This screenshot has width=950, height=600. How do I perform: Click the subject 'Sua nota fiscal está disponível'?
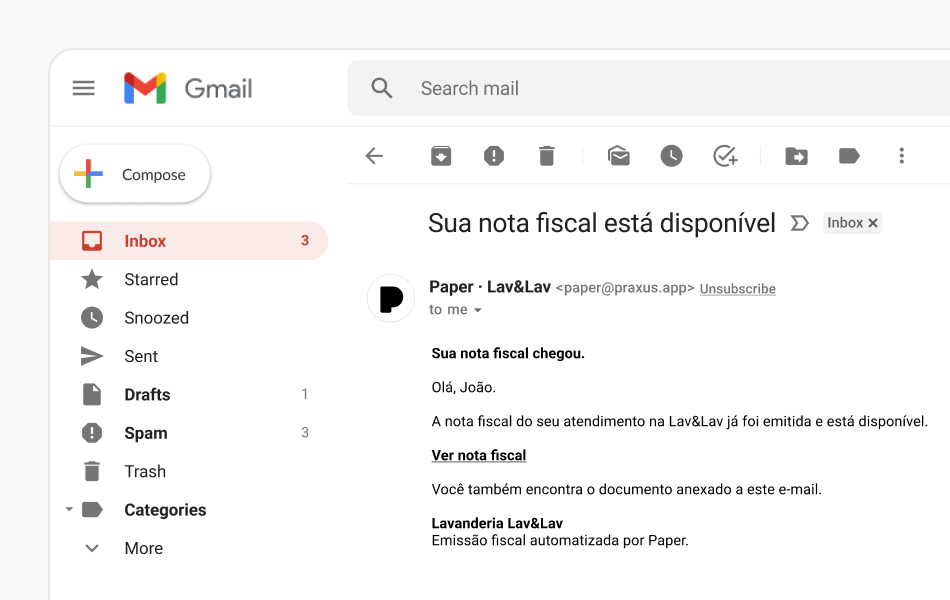tap(602, 223)
